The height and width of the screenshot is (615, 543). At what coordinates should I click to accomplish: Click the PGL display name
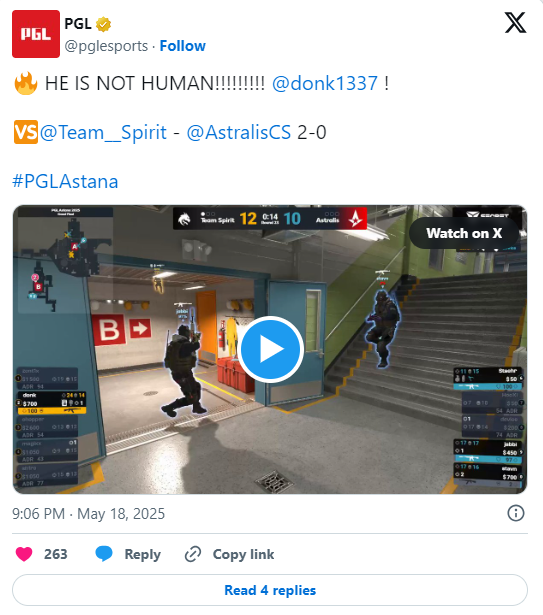[78, 24]
